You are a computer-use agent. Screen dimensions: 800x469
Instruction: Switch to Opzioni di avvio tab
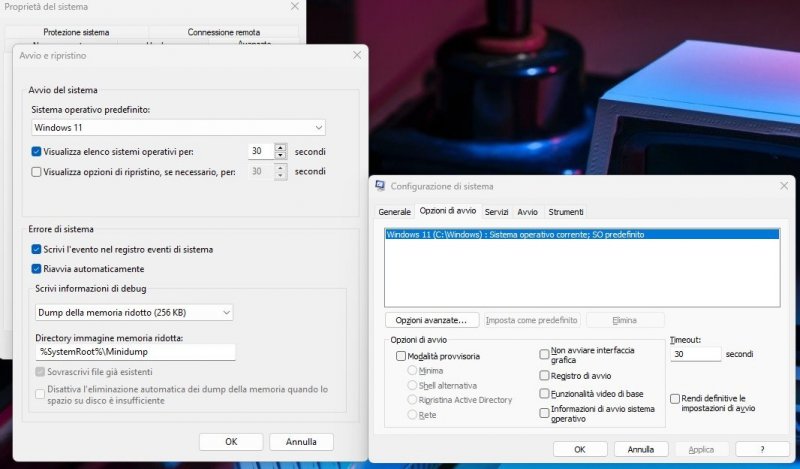(x=447, y=211)
